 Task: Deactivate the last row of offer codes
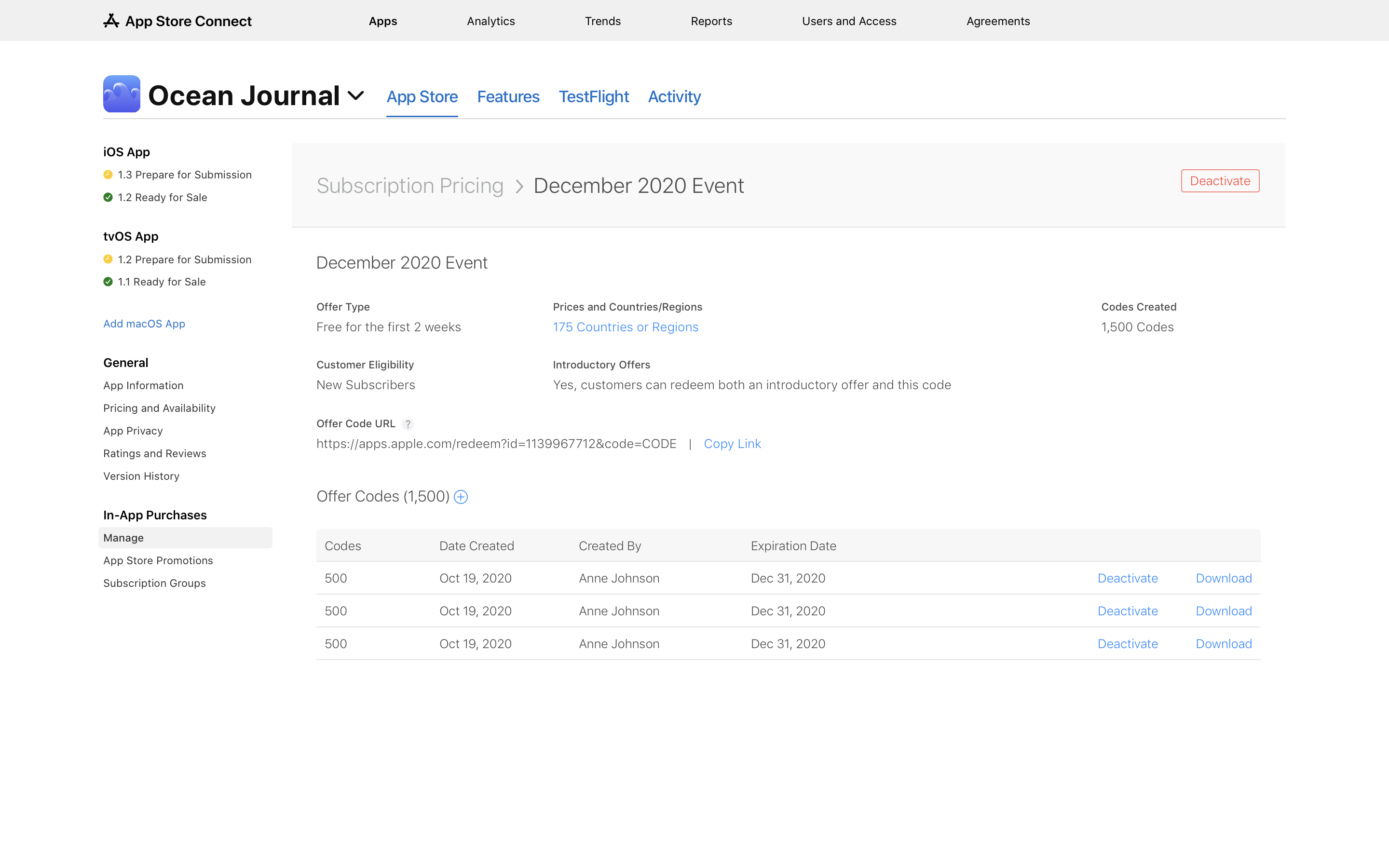coord(1127,644)
